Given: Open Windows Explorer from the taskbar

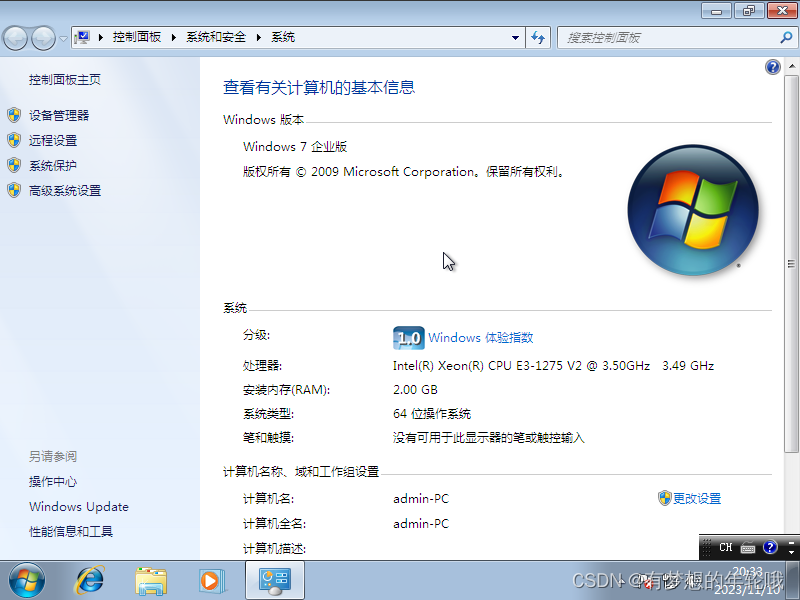Looking at the screenshot, I should (x=151, y=580).
